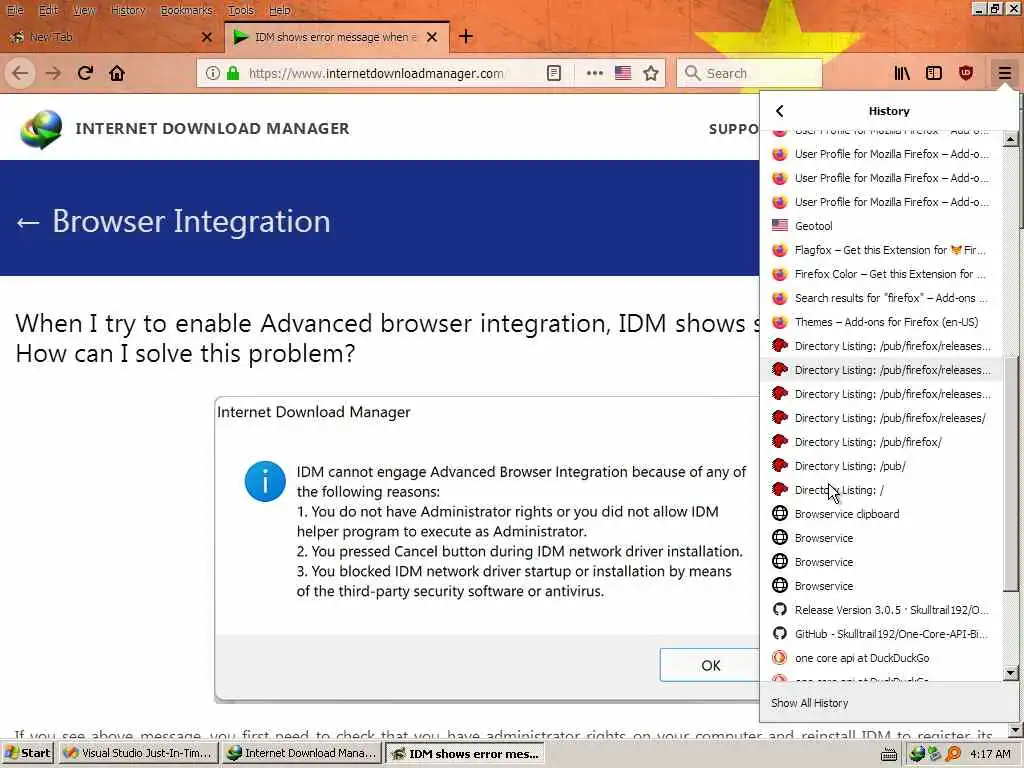Switch to Visual Studio Just-In-Time taskbar window
Viewport: 1024px width, 768px height.
(x=138, y=754)
